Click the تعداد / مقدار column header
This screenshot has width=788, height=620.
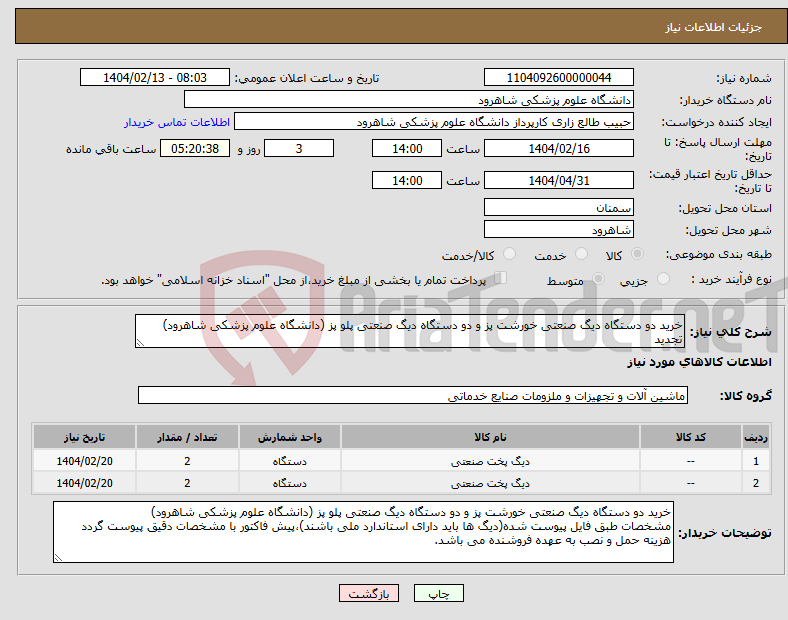pyautogui.click(x=187, y=437)
